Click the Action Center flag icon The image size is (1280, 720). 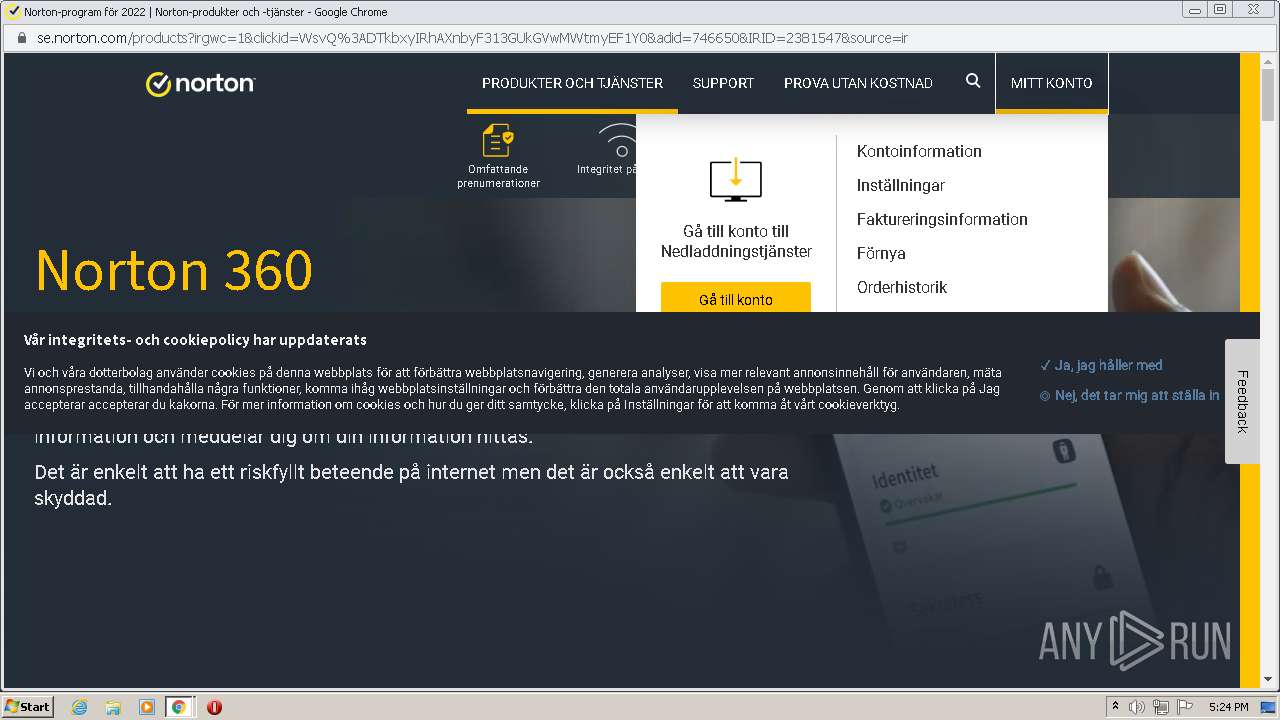point(1185,707)
